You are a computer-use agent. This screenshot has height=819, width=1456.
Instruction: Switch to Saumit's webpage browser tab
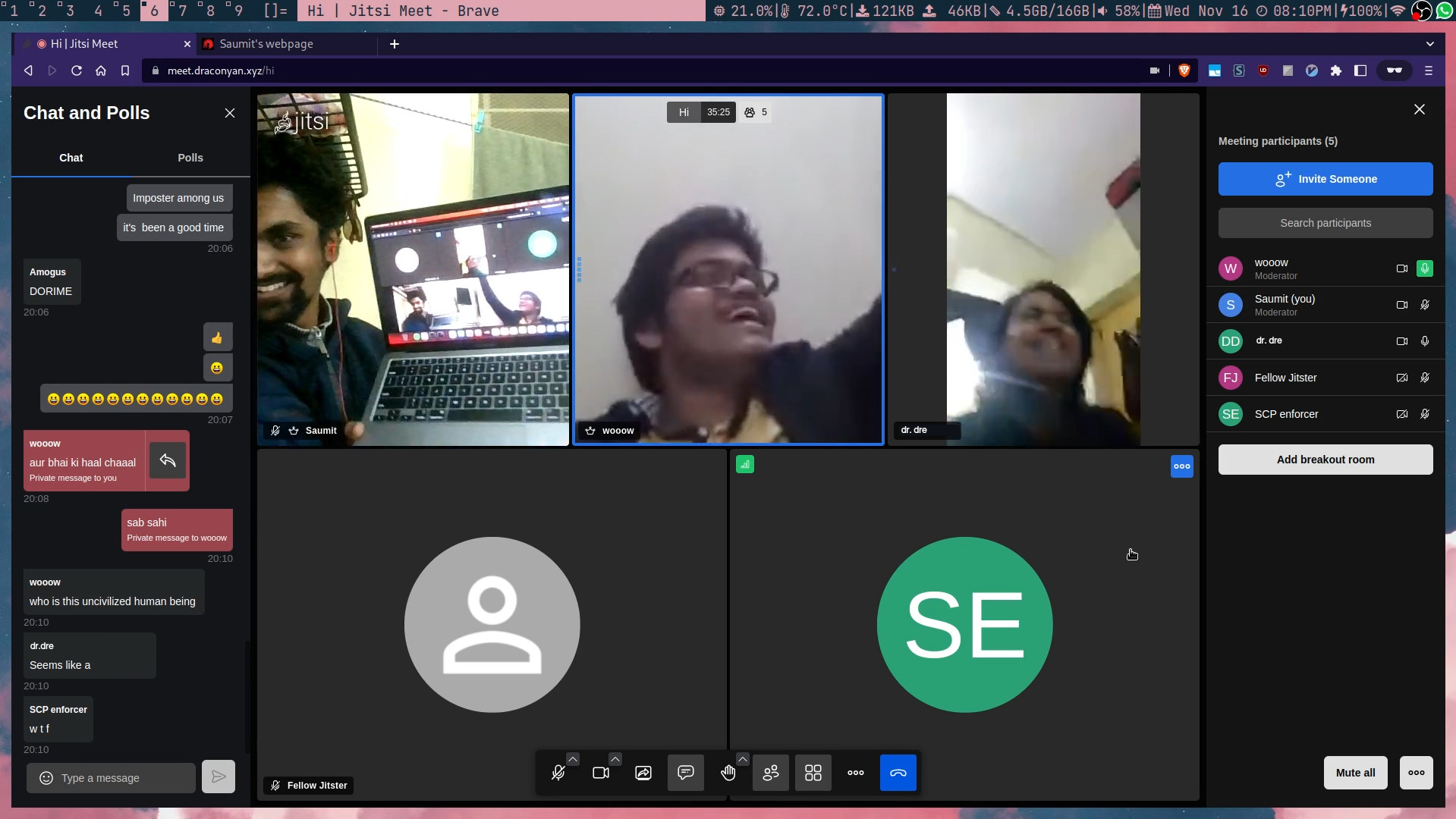click(x=287, y=44)
